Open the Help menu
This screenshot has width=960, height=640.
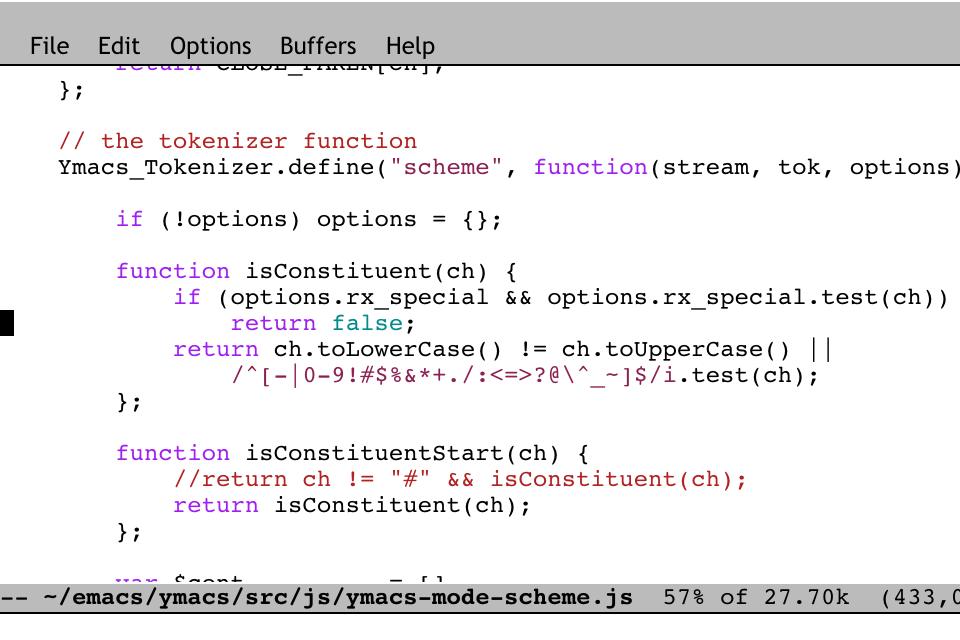[410, 46]
